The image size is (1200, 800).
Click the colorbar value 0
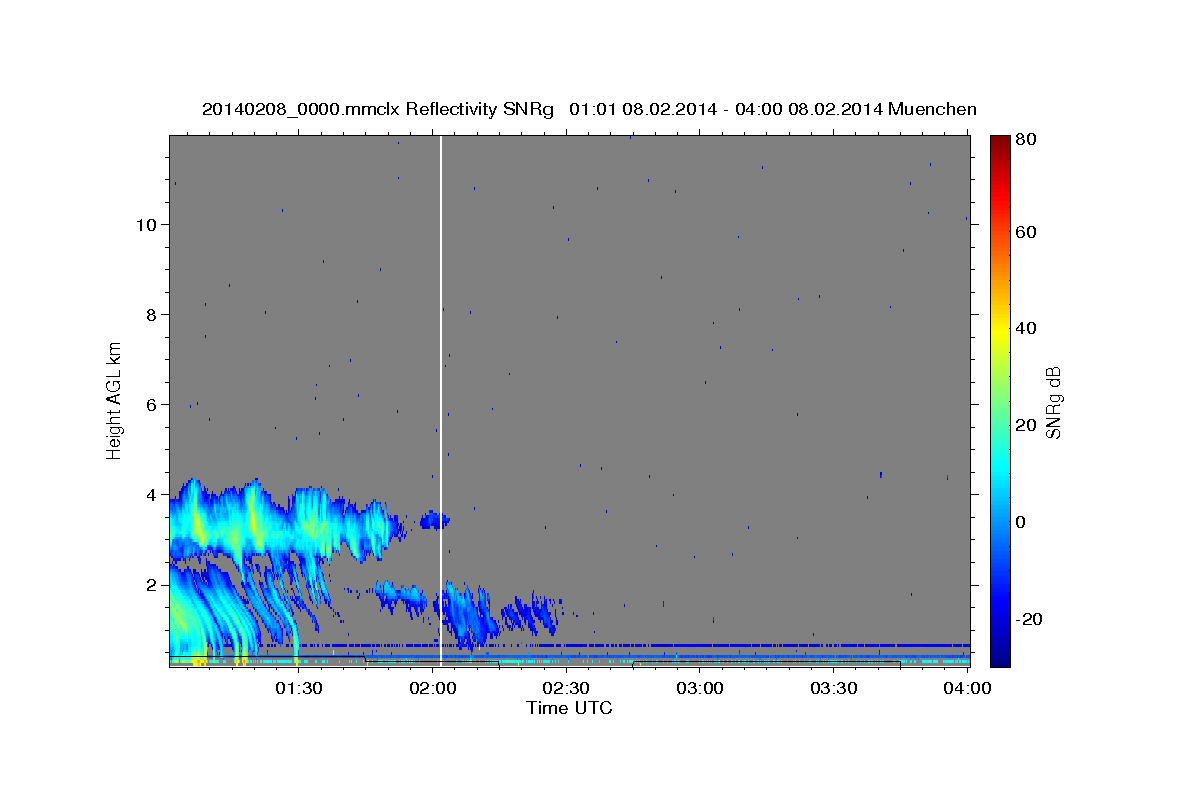tap(1022, 522)
